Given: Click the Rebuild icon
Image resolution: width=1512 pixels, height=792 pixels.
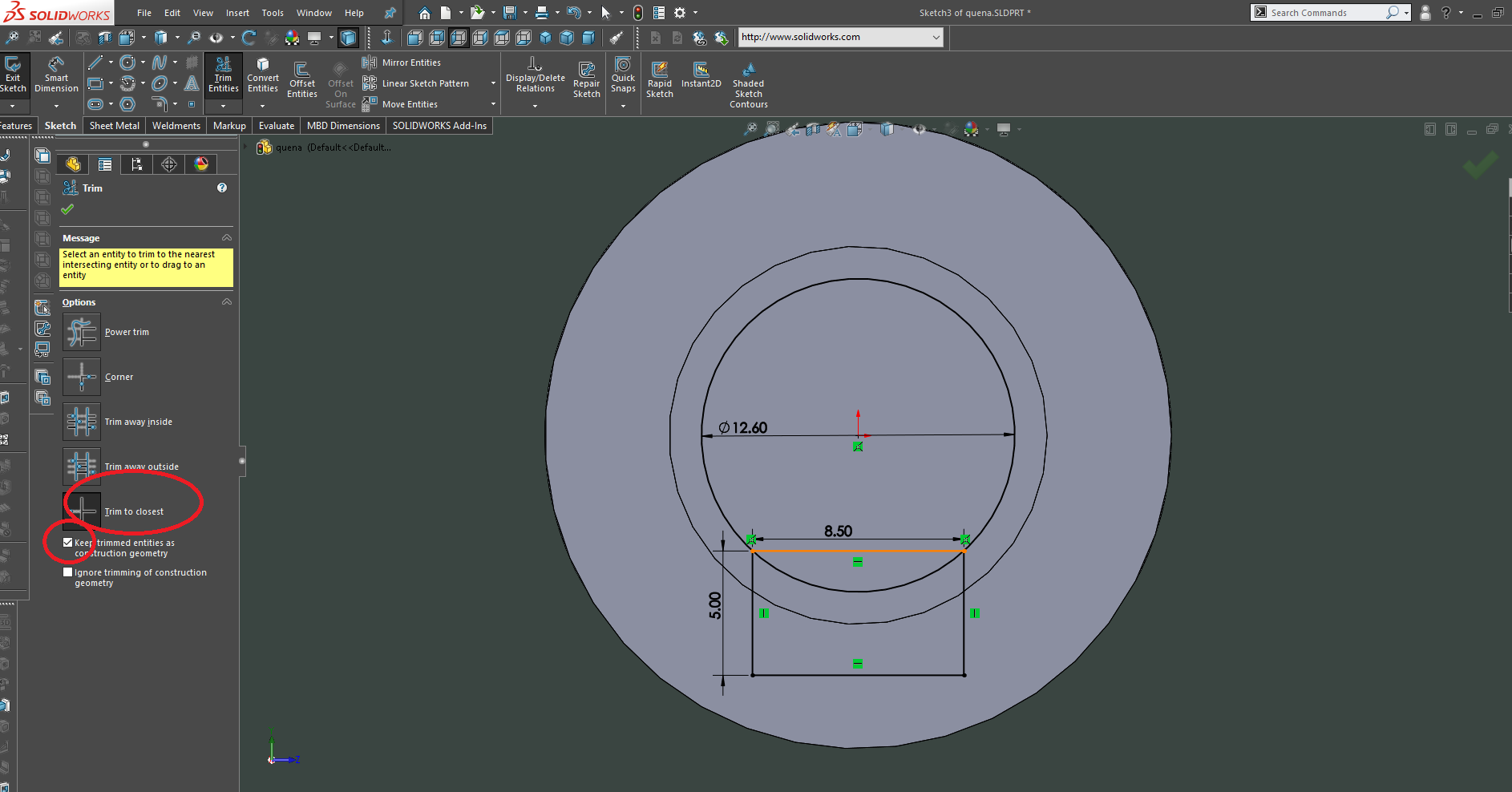Looking at the screenshot, I should coord(638,13).
